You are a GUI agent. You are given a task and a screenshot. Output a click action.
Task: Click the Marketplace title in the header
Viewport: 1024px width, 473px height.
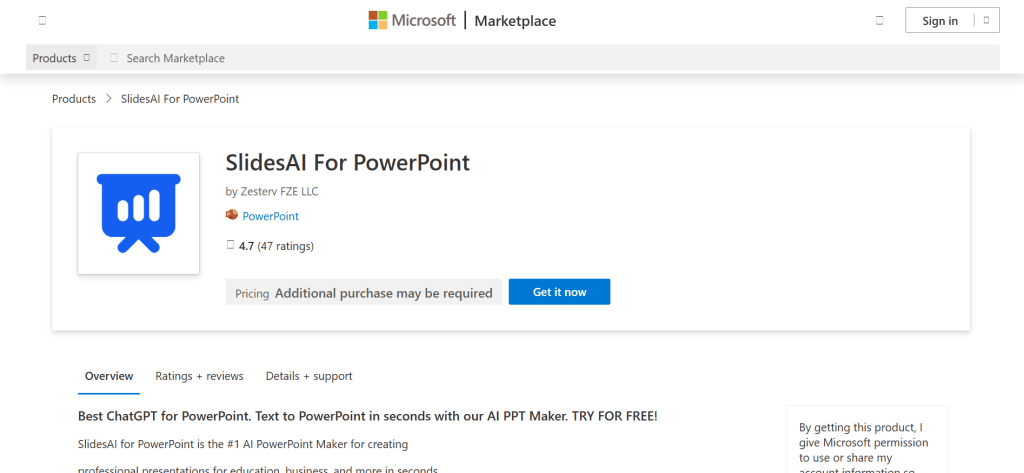tap(515, 21)
